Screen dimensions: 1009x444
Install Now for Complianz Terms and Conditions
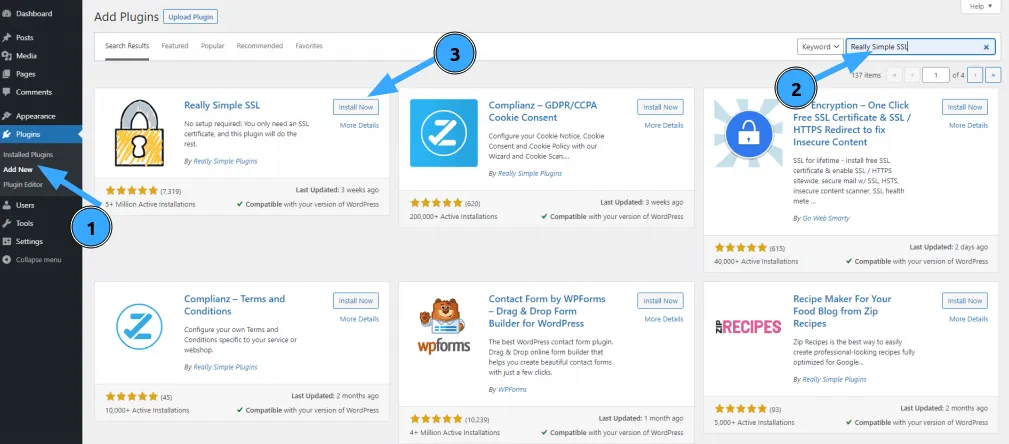(x=356, y=301)
